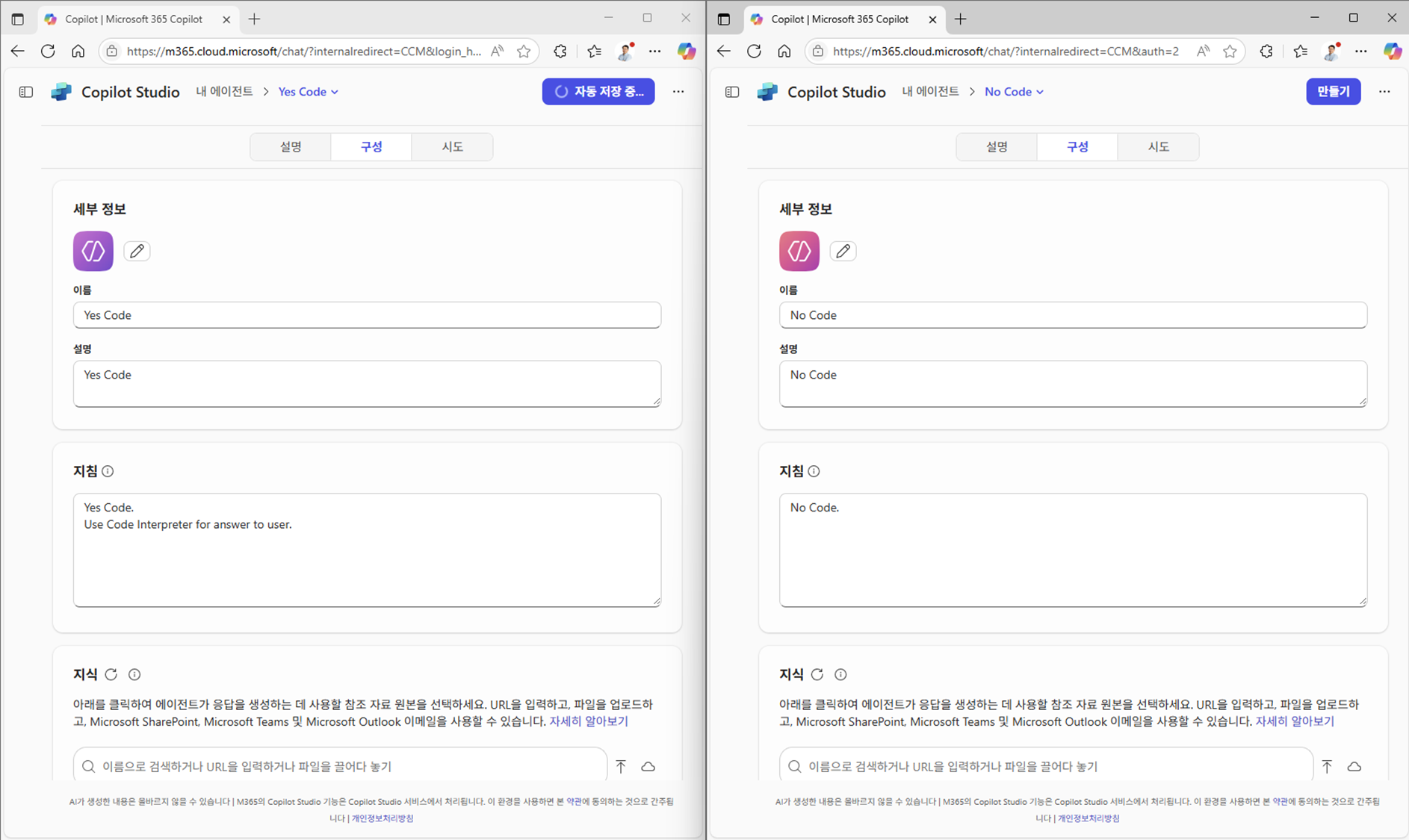This screenshot has height=840, width=1409.
Task: Open 시도 tab in No Code window
Action: (x=1158, y=146)
